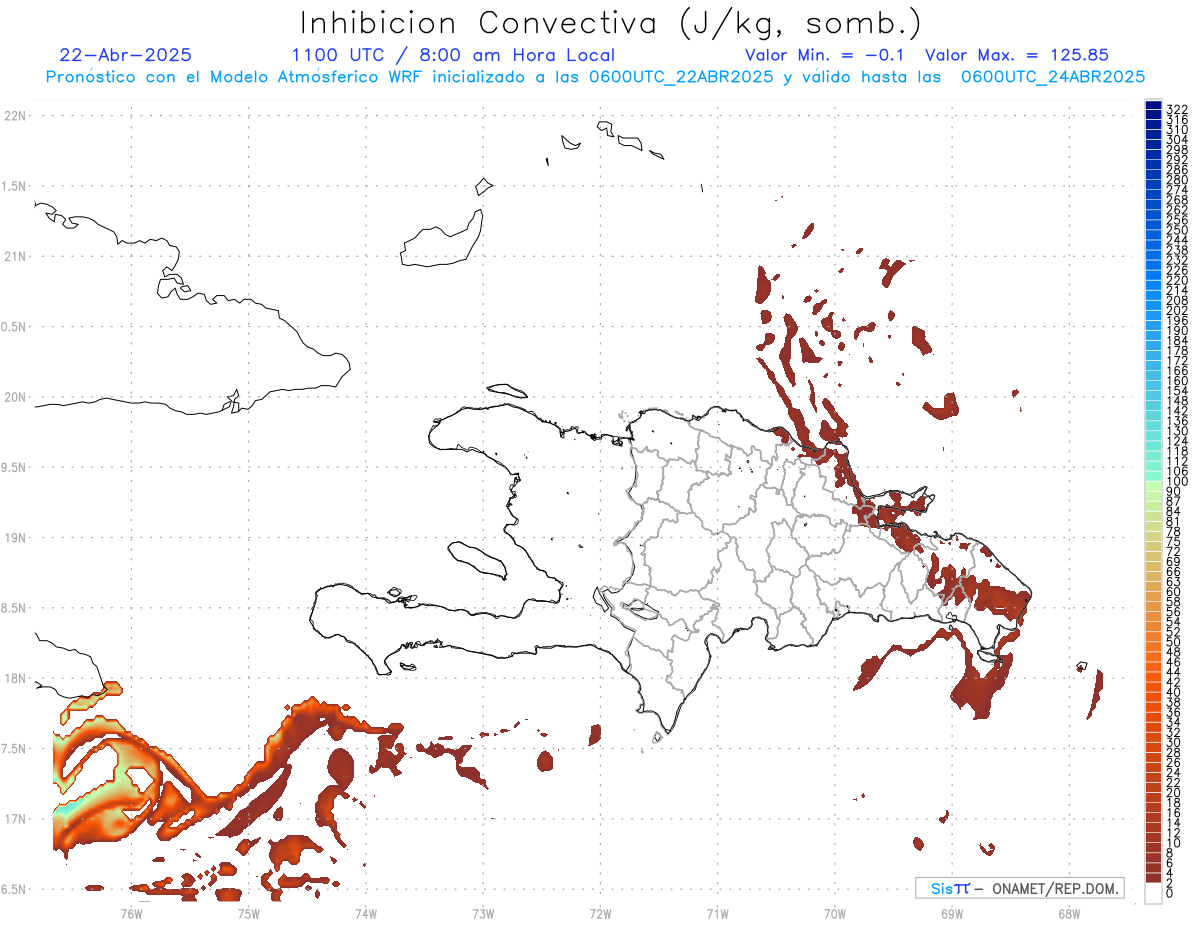Click the "100" colorbar value
1200x927 pixels.
tap(1177, 482)
